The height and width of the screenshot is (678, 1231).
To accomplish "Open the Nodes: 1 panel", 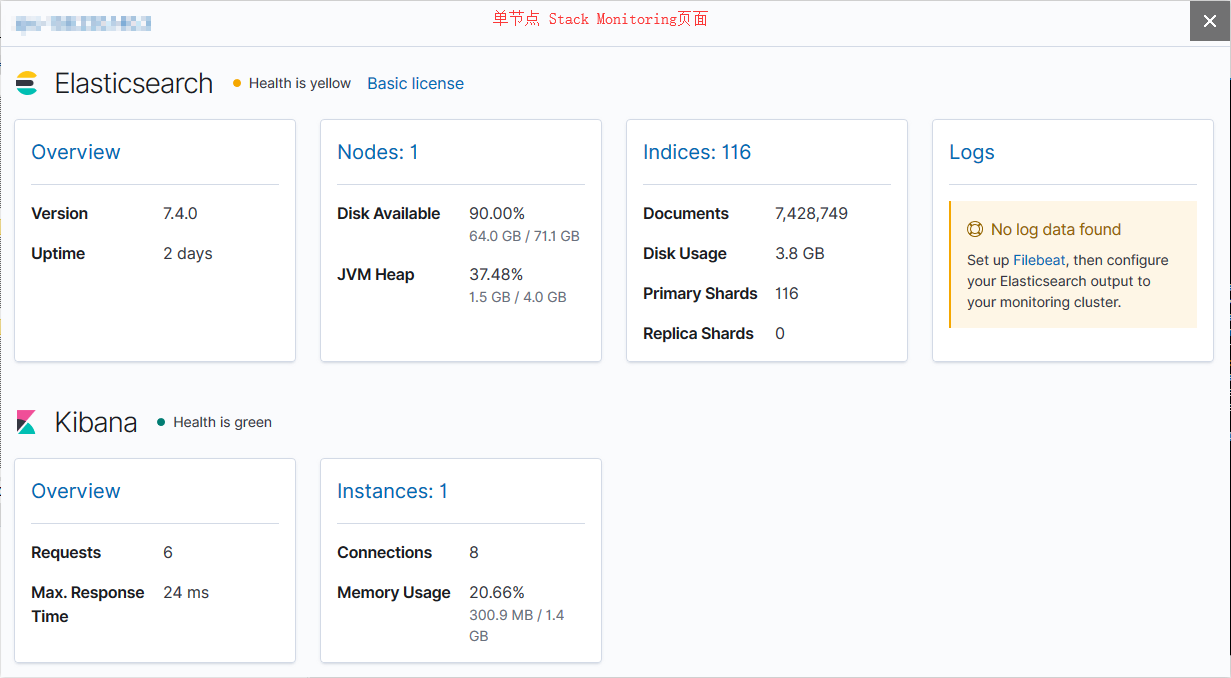I will tap(378, 152).
